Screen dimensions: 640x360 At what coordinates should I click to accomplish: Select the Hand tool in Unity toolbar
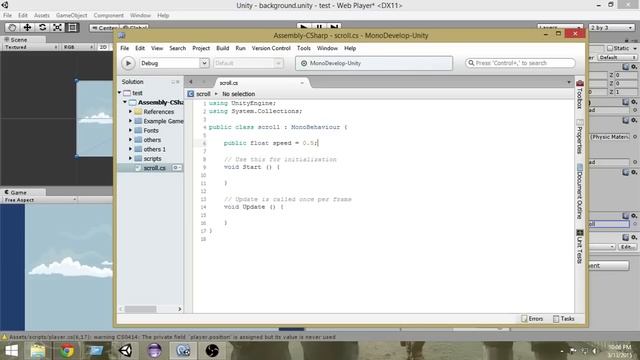click(x=12, y=27)
